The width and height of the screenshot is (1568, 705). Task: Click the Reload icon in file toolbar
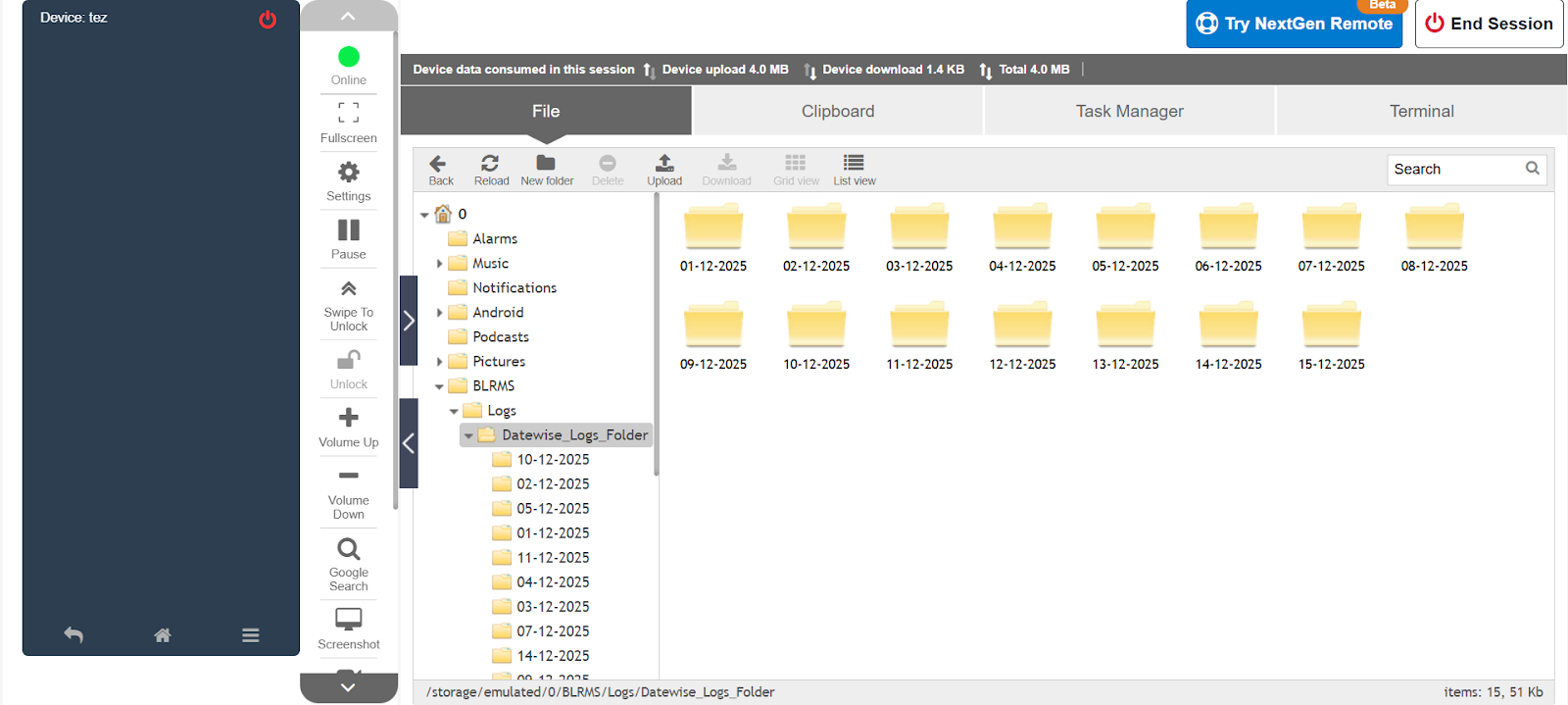[490, 164]
